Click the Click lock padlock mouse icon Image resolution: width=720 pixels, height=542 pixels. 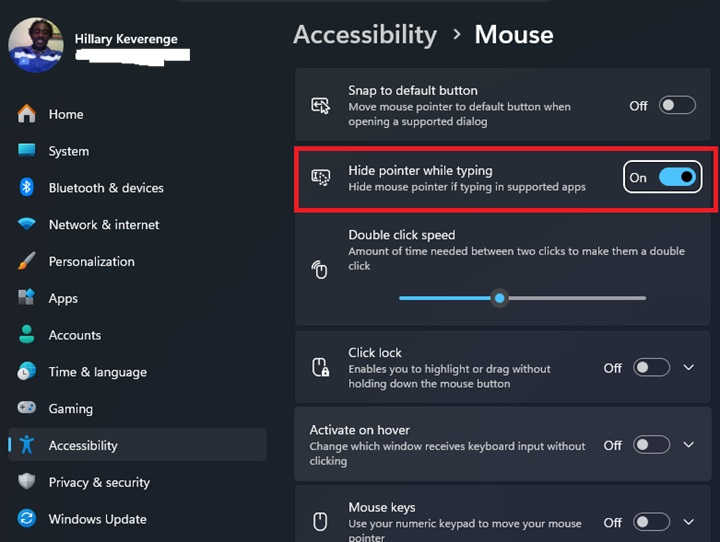(x=321, y=367)
